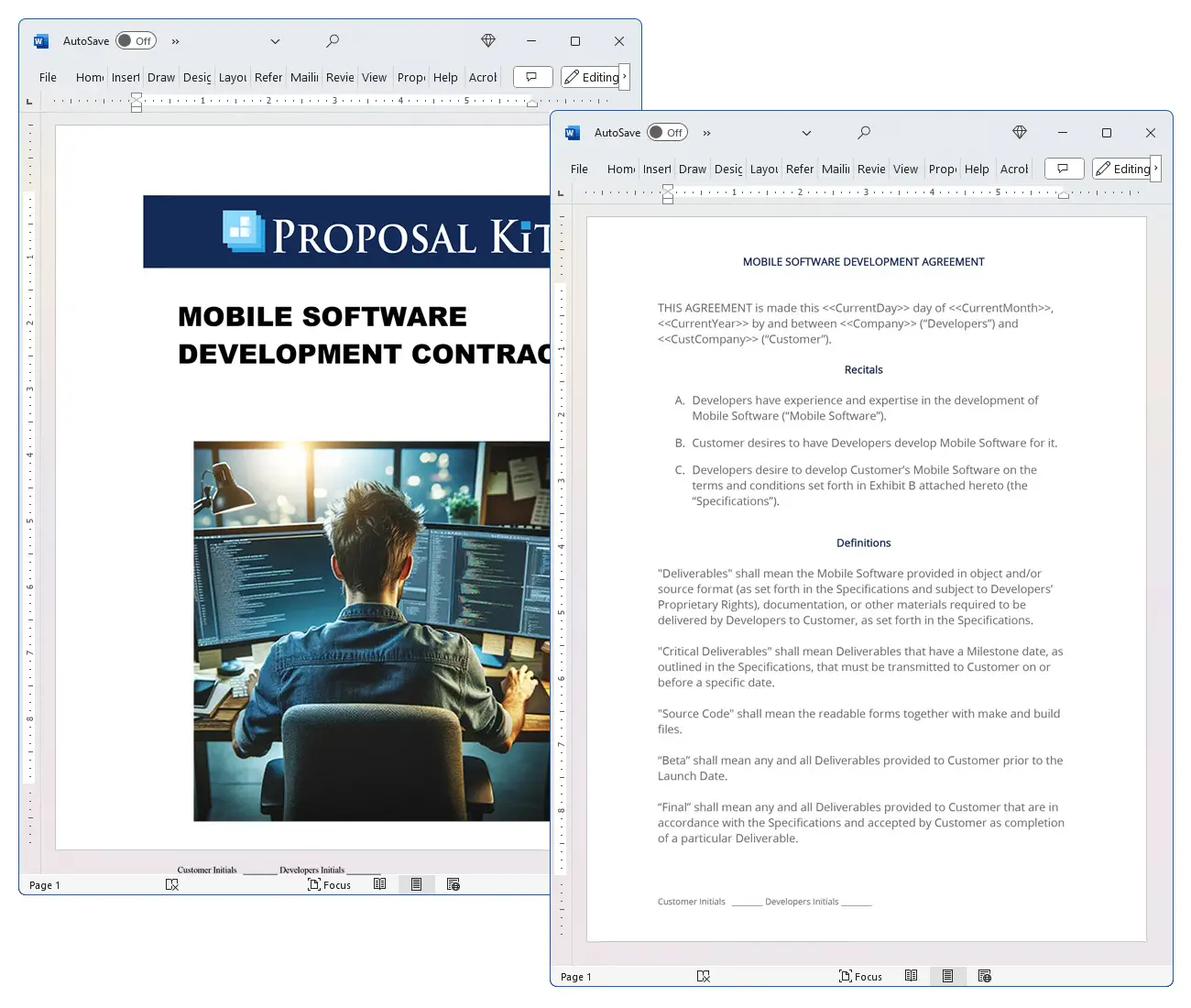
Task: Click Read Mode icon in back window status bar
Action: pyautogui.click(x=379, y=884)
